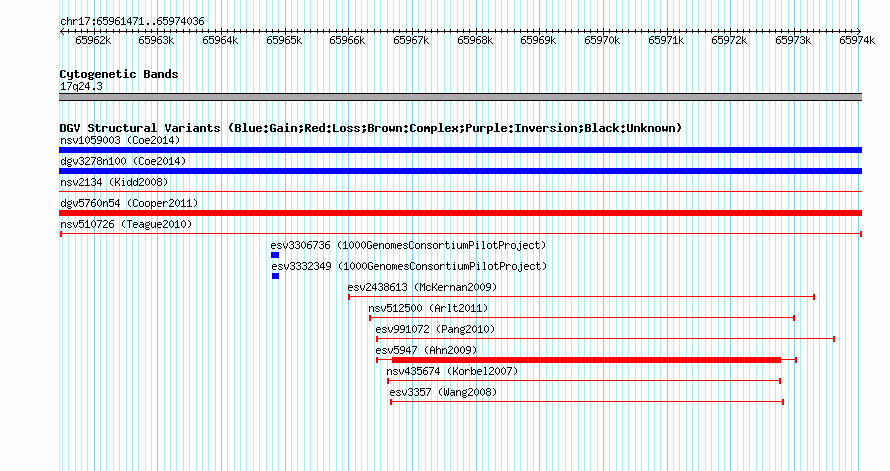Viewport: 890px width, 471px height.
Task: Click the 65973k ruler tick label
Action: point(794,40)
